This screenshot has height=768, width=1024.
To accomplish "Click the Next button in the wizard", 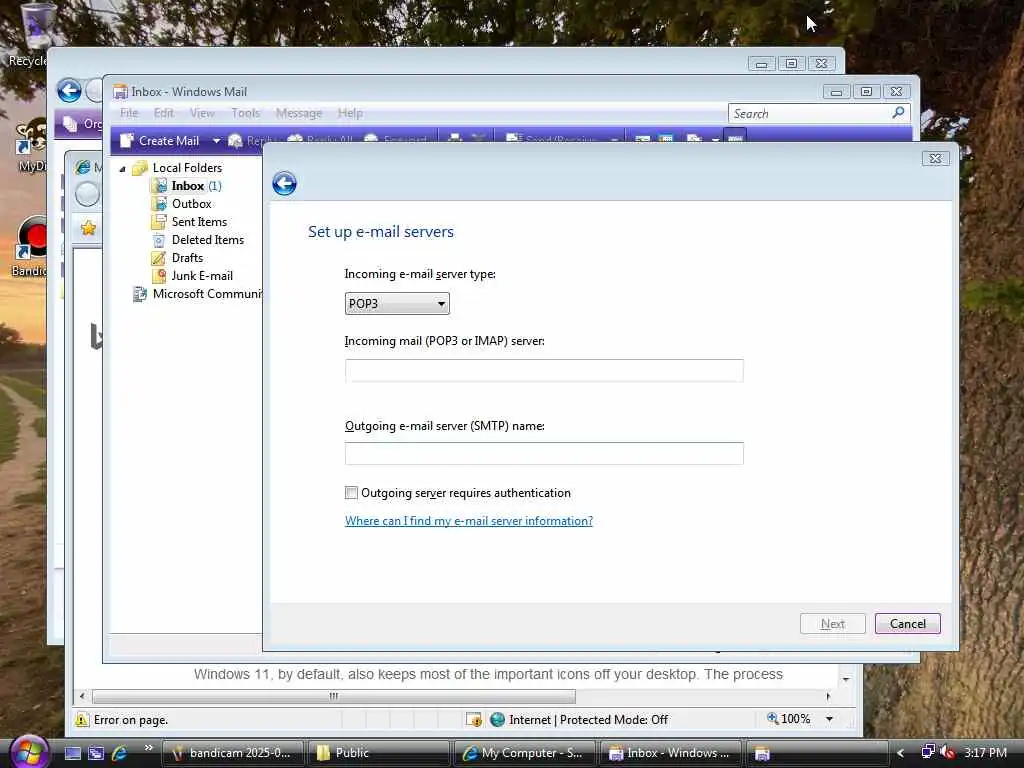I will [833, 624].
